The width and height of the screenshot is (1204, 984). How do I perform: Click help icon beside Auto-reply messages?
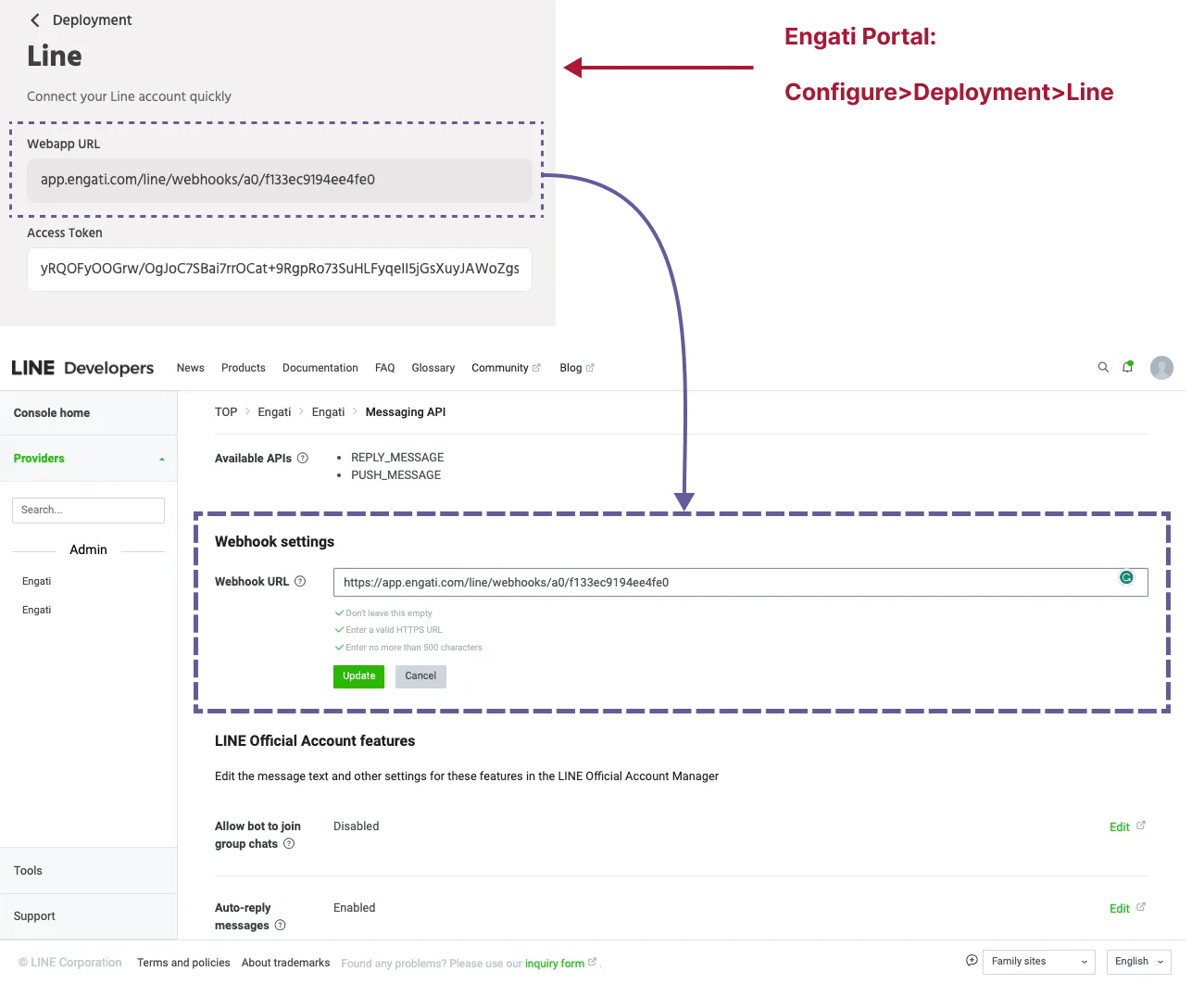[x=281, y=925]
